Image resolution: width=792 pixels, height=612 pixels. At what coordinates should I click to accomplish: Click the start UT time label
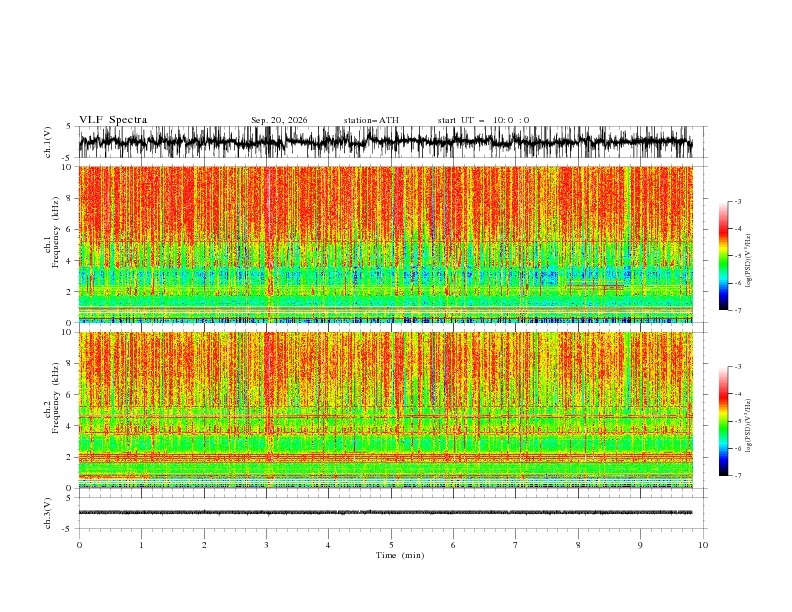point(483,120)
